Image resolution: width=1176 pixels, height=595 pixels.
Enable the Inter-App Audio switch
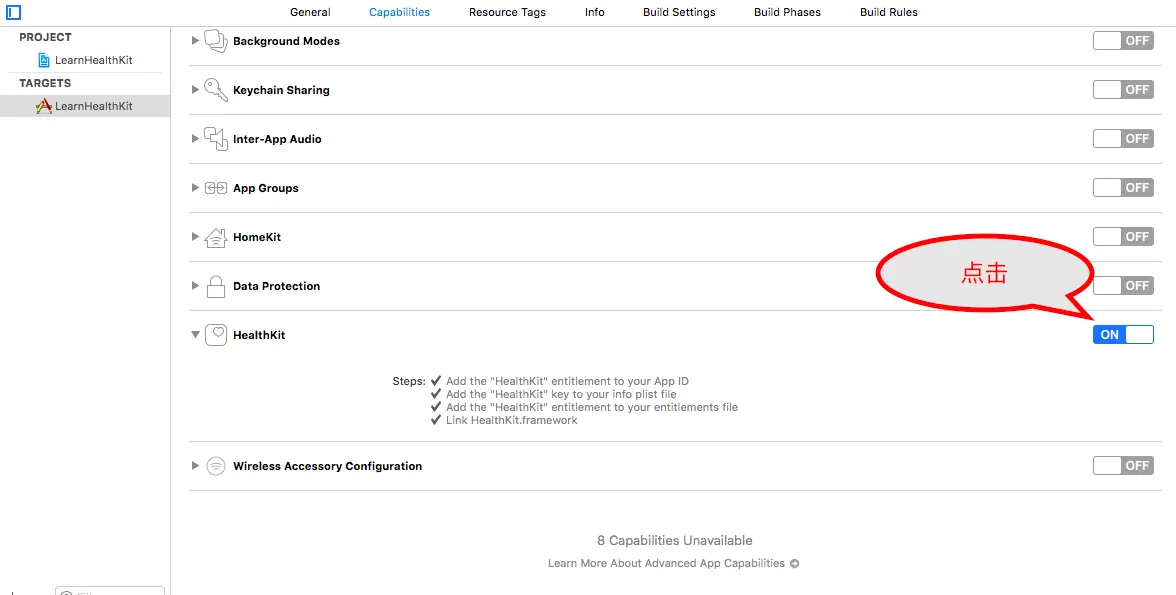pos(1123,138)
